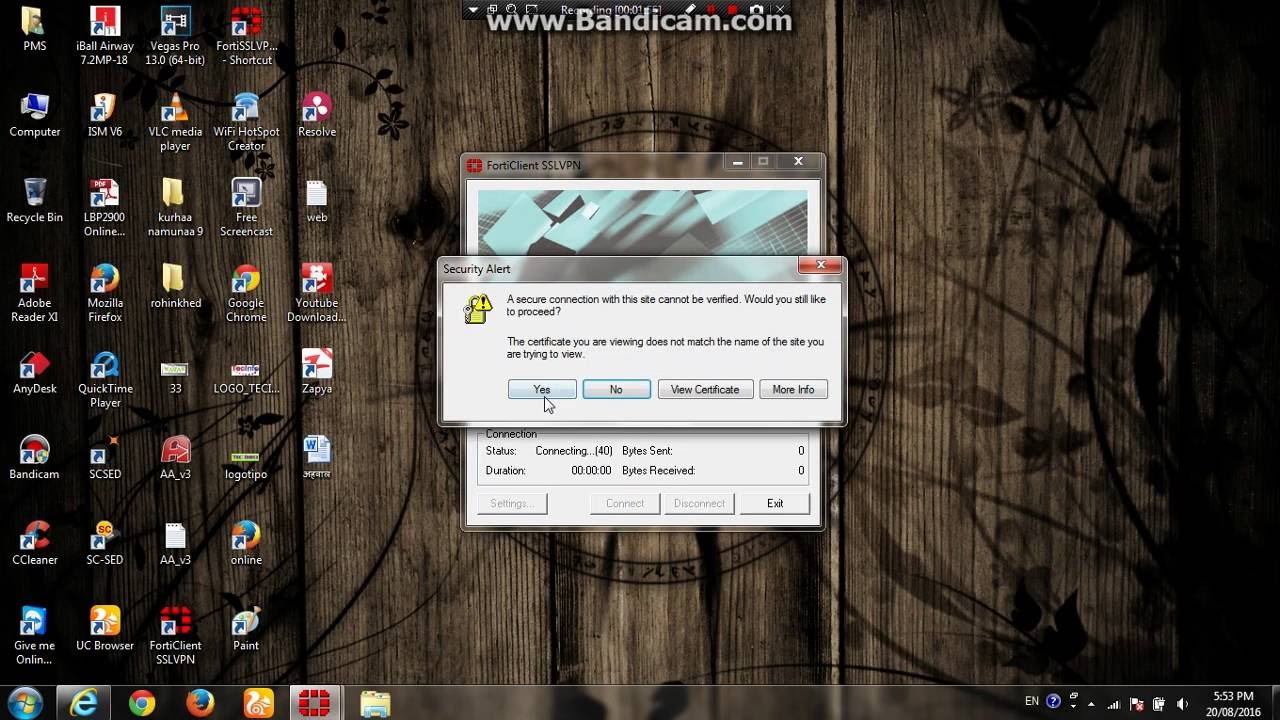
Task: Select Youtube Download... desktop icon
Action: click(317, 293)
